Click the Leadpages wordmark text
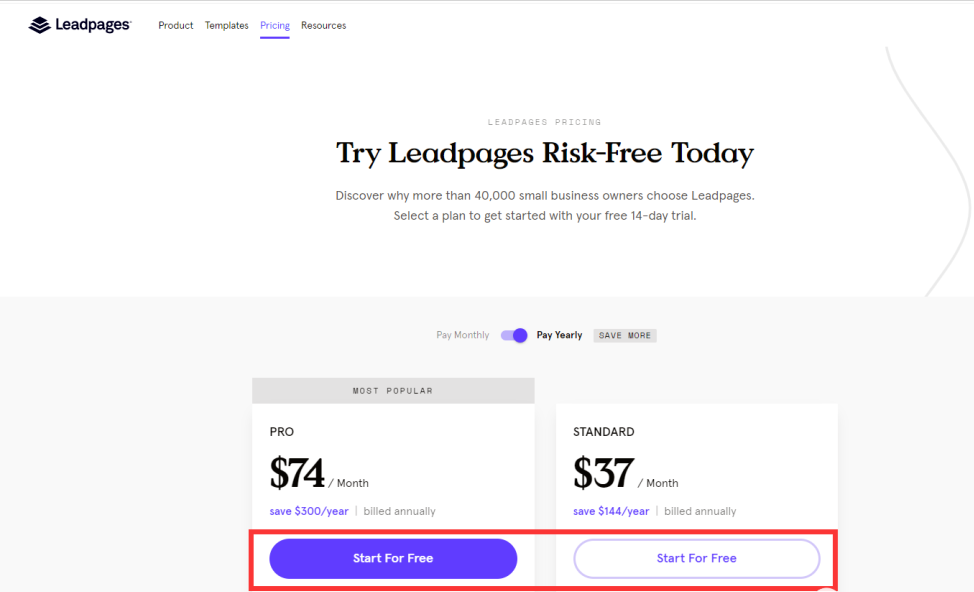974x592 pixels. [92, 25]
